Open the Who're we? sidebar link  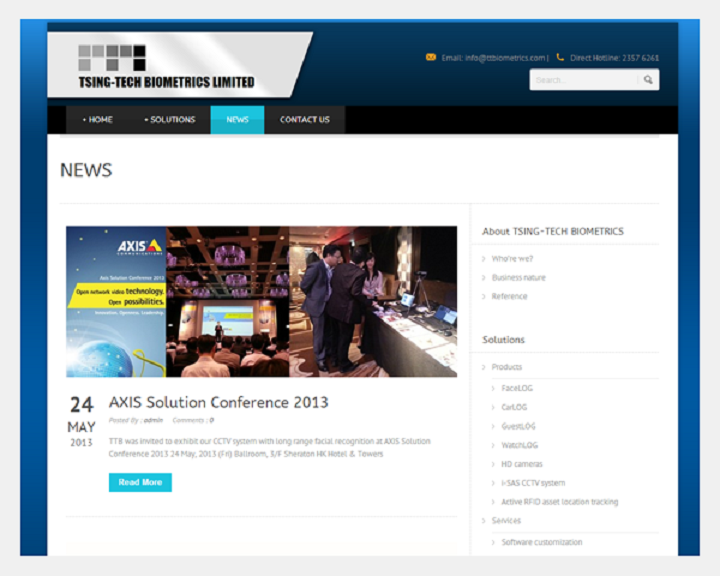click(x=512, y=259)
